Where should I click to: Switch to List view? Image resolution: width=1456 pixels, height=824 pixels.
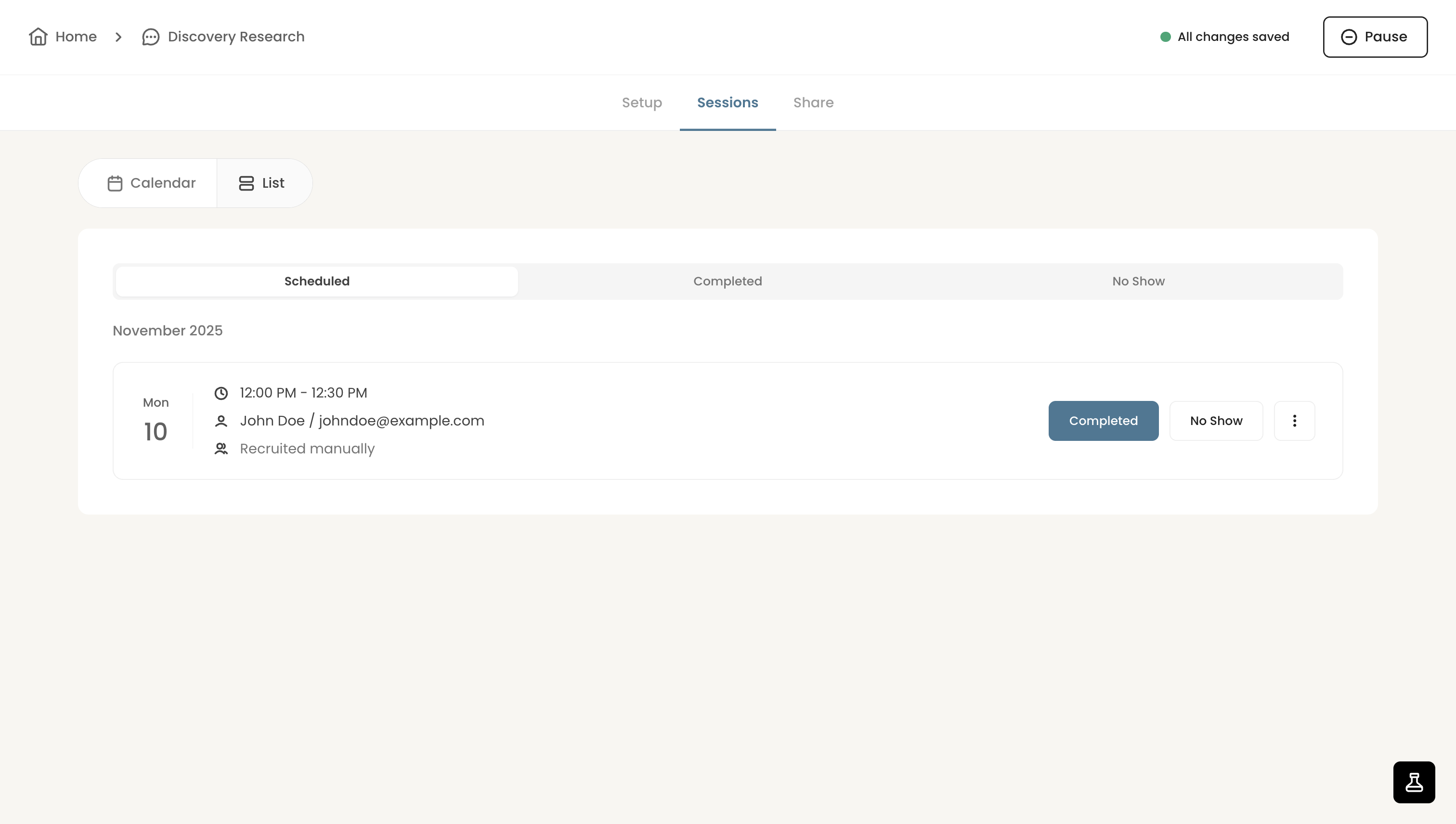(264, 183)
